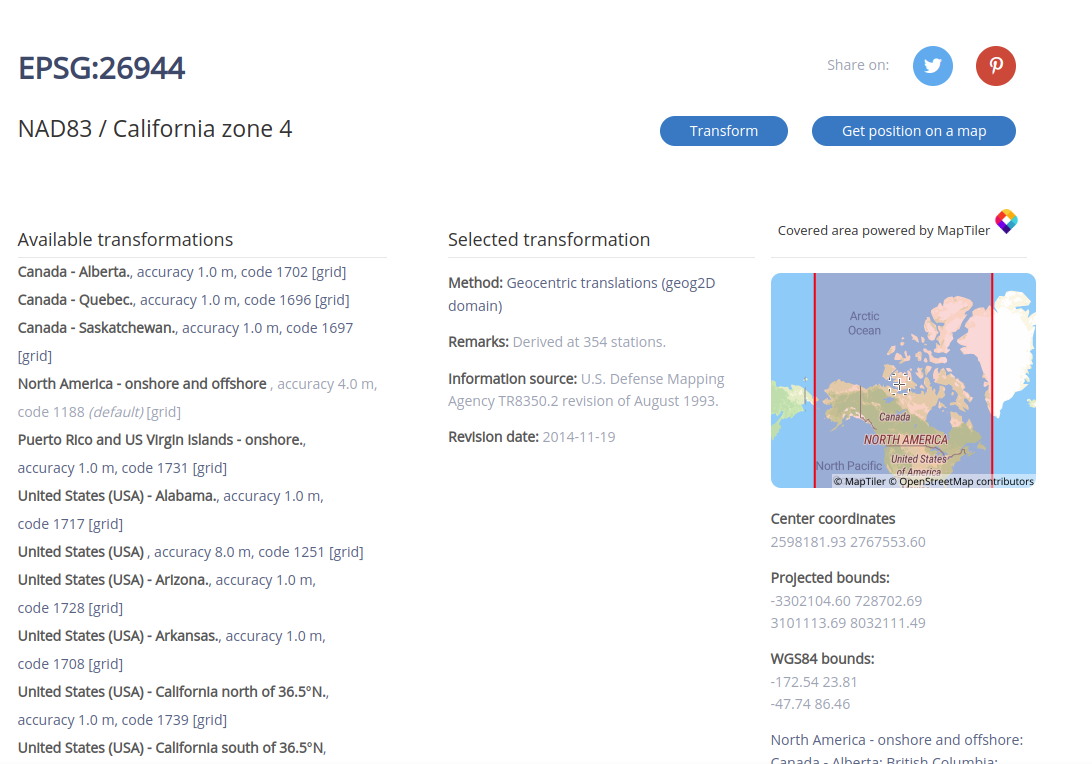Select California south of 36.5°N transformation
1092x764 pixels.
(170, 748)
